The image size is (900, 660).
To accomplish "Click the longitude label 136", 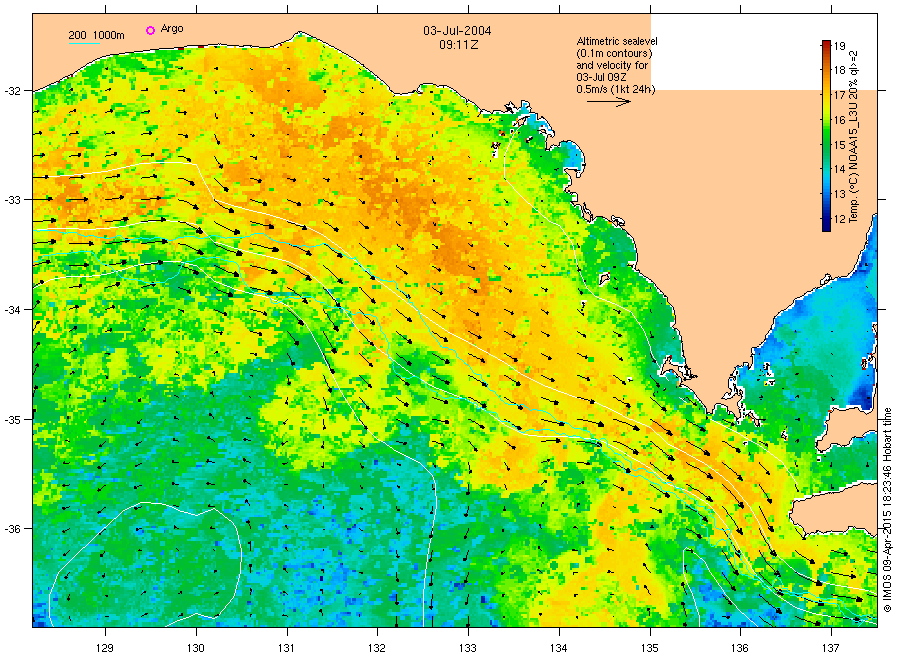I will (739, 649).
